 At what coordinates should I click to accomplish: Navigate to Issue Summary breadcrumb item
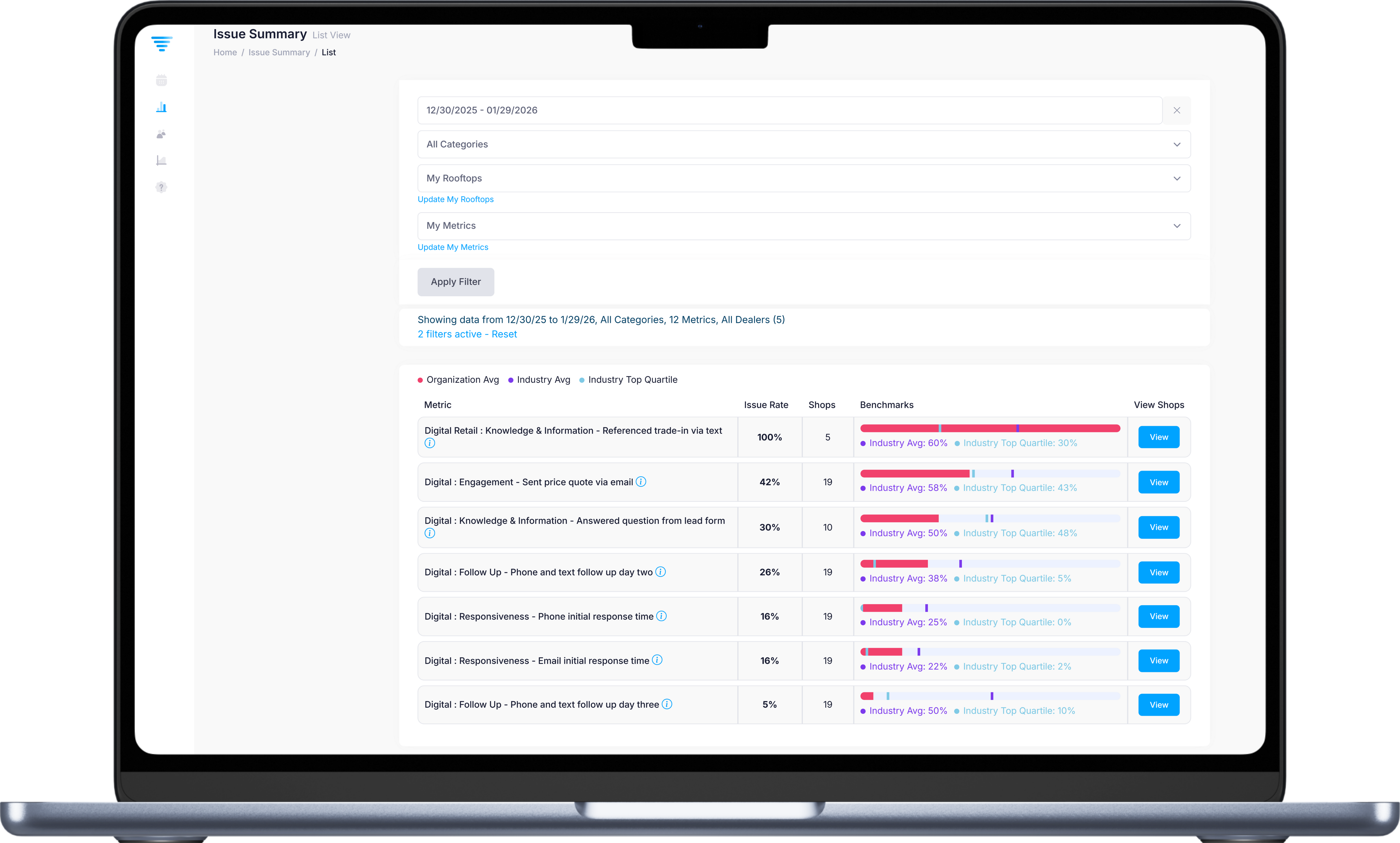pos(279,52)
